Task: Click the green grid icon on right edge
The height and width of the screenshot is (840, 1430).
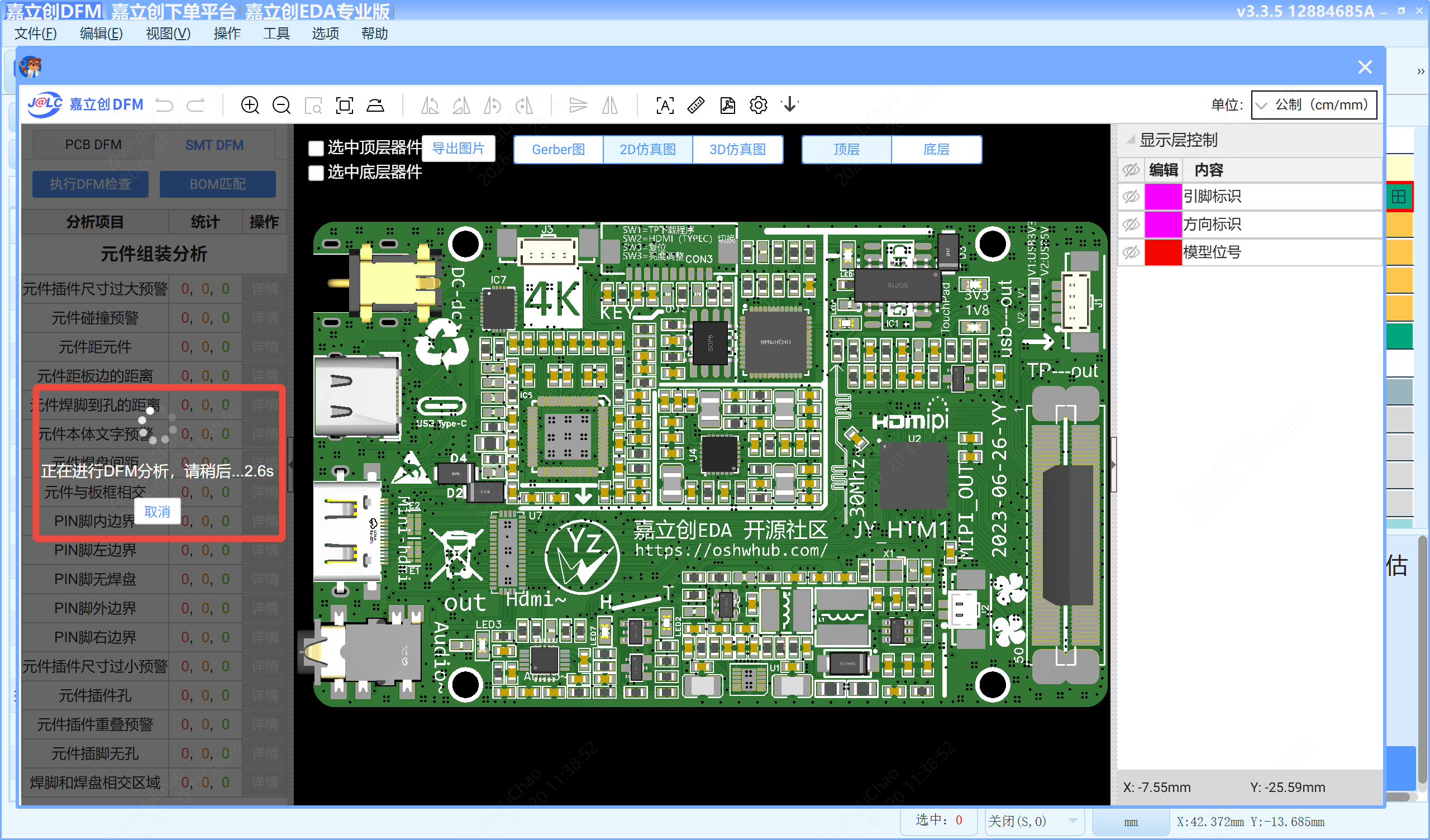Action: click(1399, 197)
